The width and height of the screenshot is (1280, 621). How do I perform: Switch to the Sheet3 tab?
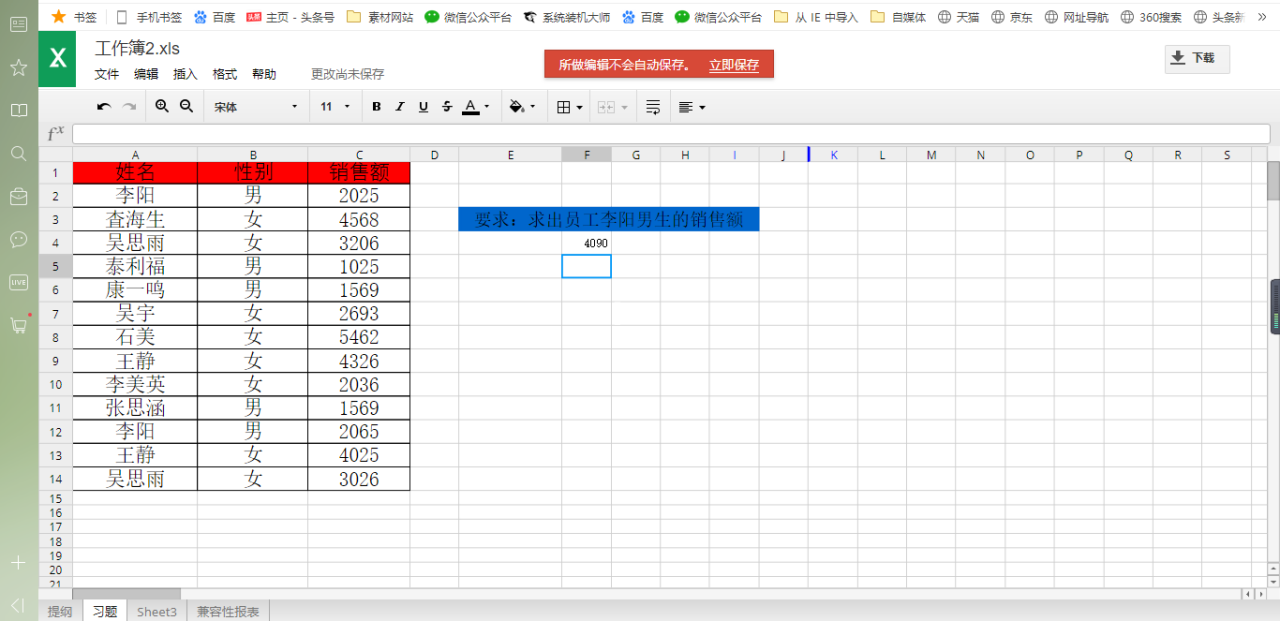[x=157, y=611]
